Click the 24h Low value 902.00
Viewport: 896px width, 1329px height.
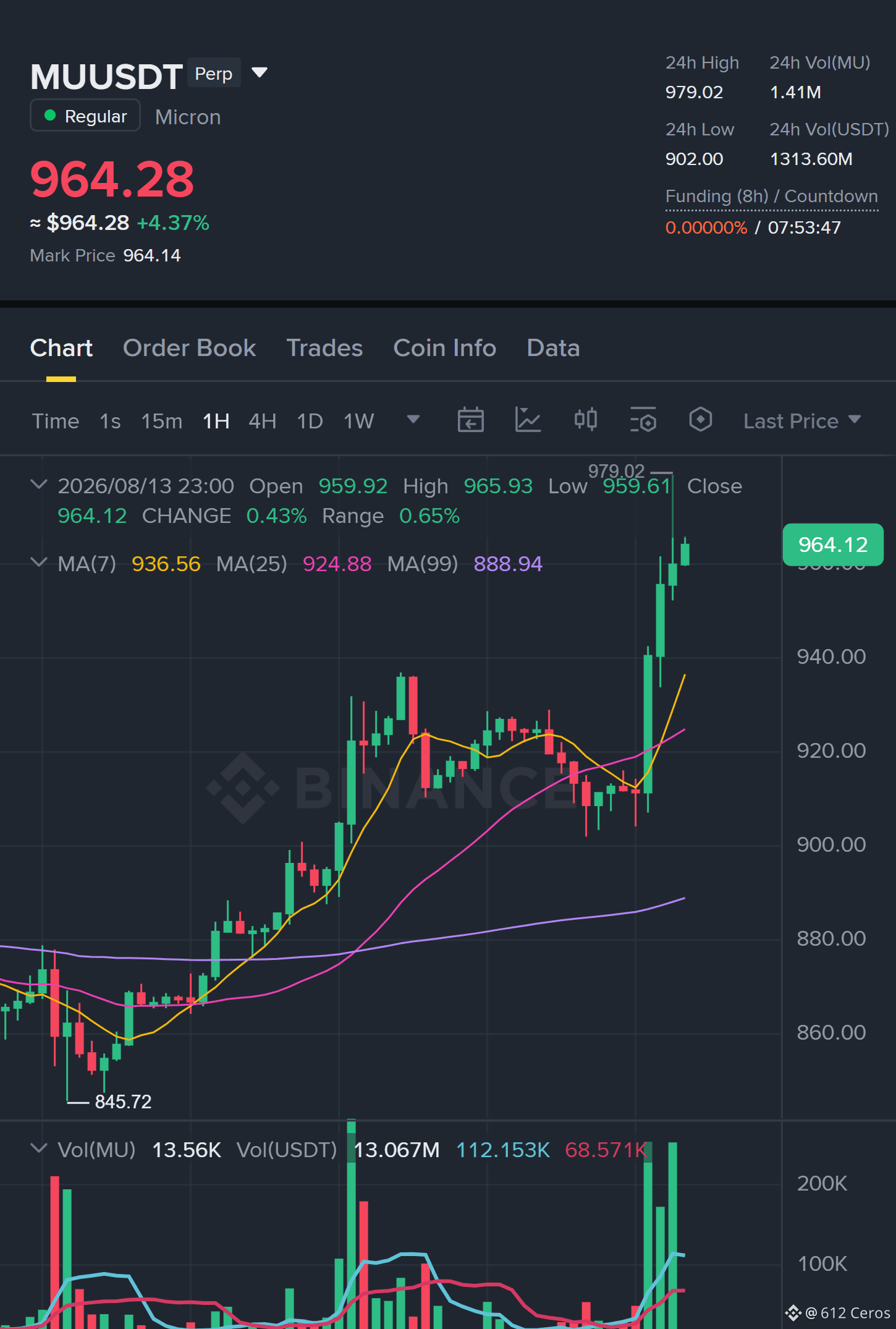[x=694, y=159]
